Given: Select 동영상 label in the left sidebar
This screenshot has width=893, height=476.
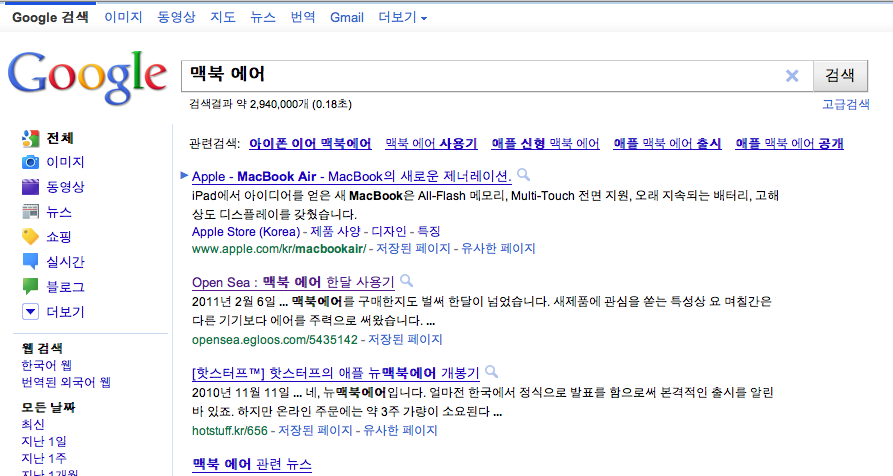Looking at the screenshot, I should pos(65,187).
